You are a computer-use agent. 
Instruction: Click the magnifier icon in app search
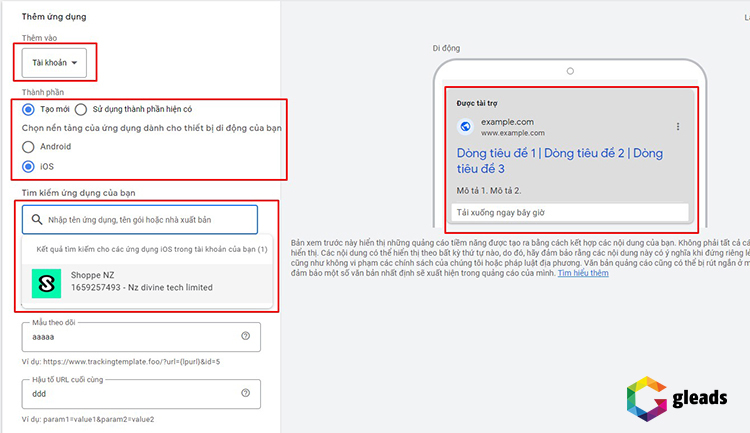pyautogui.click(x=38, y=219)
